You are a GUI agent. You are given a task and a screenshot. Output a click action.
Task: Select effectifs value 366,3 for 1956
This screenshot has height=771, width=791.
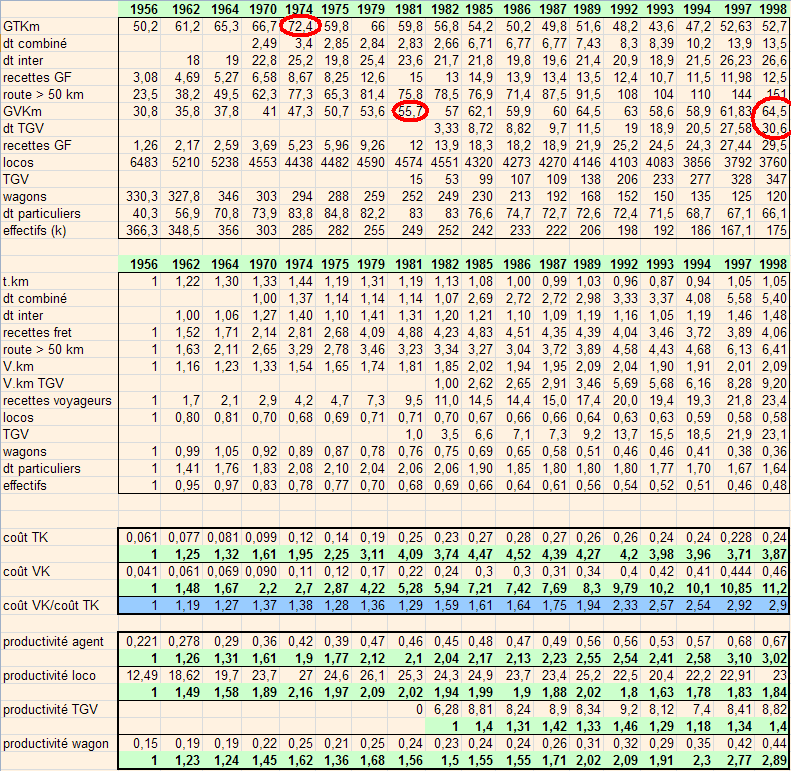pyautogui.click(x=142, y=231)
